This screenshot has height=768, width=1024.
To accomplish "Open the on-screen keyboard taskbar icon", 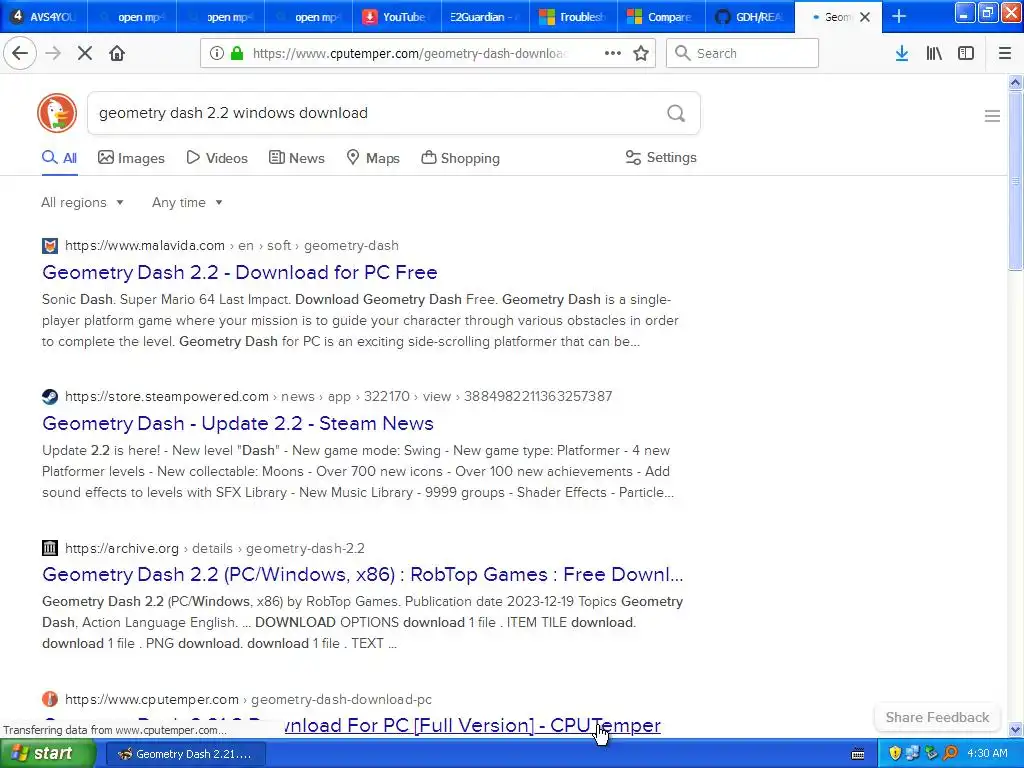I will pyautogui.click(x=858, y=754).
